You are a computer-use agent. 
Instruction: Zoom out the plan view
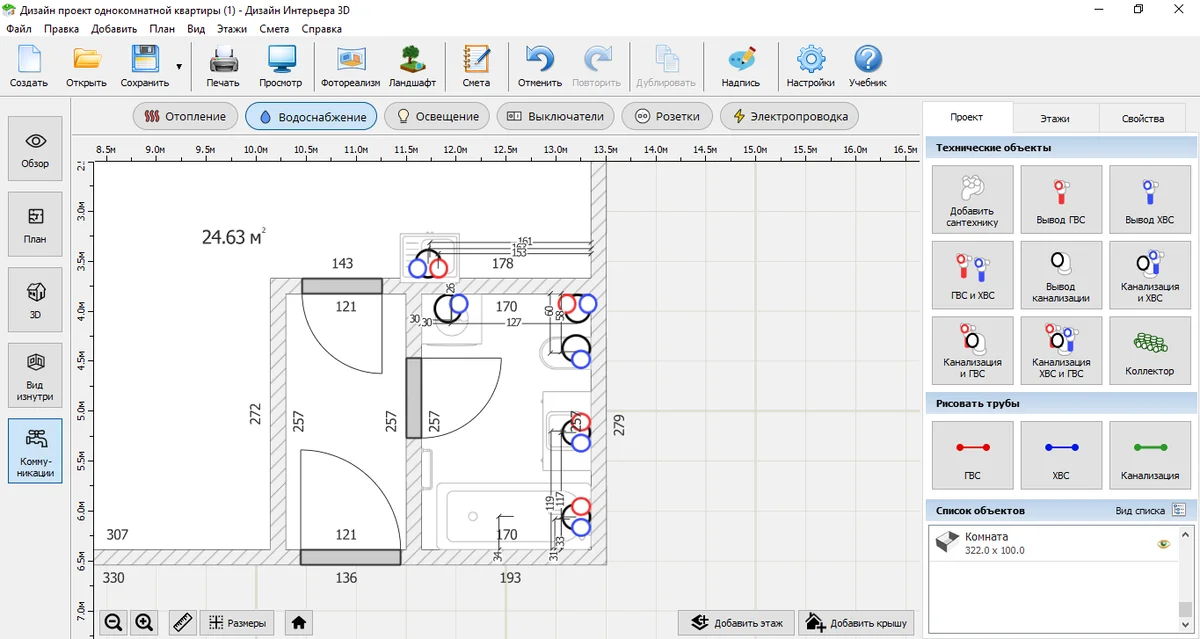coord(113,622)
